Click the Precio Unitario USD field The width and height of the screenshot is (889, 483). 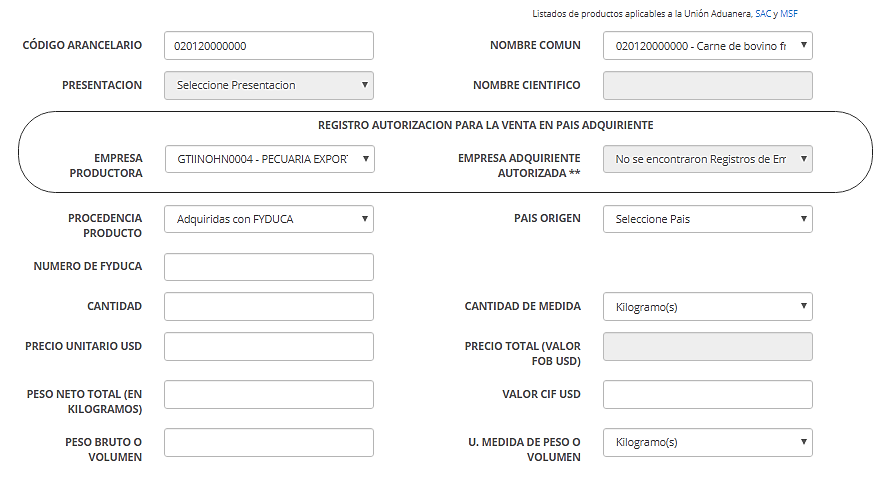pyautogui.click(x=269, y=346)
